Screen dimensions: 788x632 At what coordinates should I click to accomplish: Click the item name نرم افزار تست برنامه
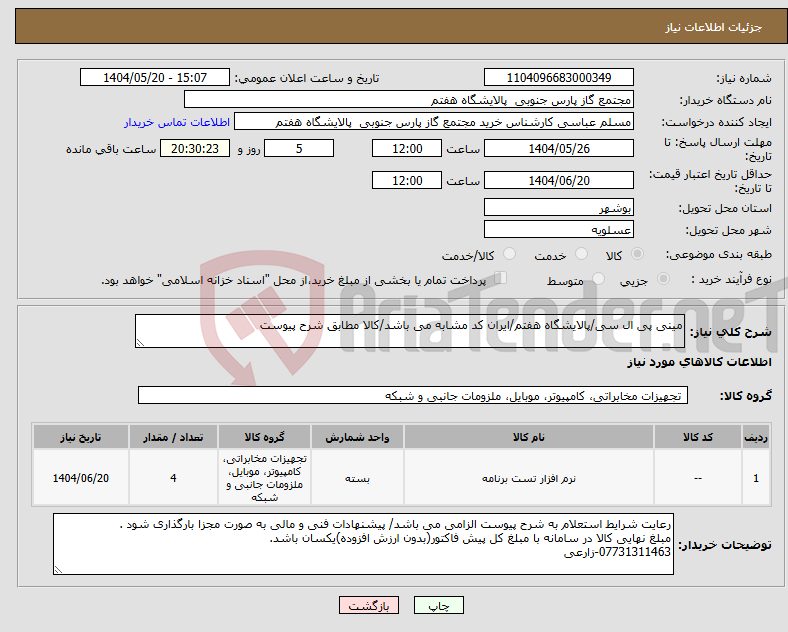click(x=529, y=478)
